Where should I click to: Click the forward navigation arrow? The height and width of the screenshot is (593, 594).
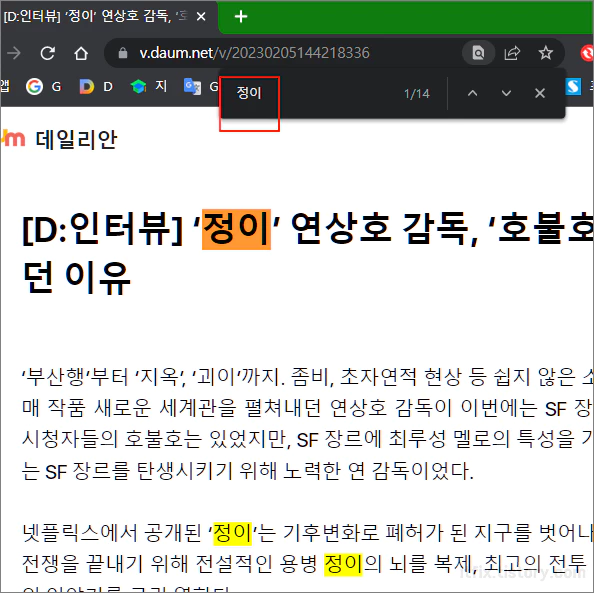point(14,53)
